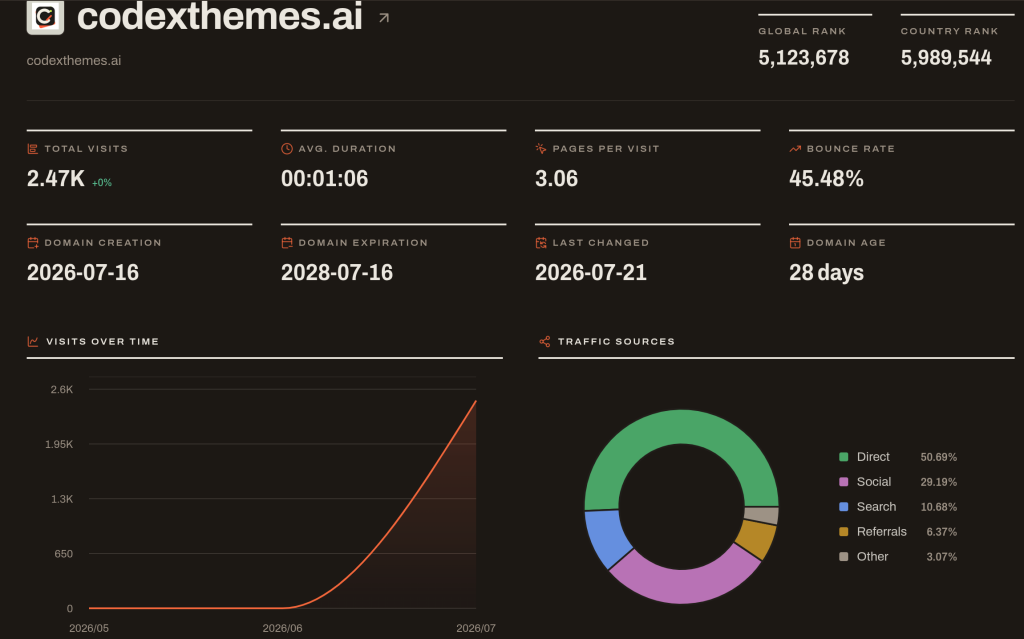Click the domain expiration date 2028-07-16
Viewport: 1024px width, 639px height.
[x=337, y=272]
